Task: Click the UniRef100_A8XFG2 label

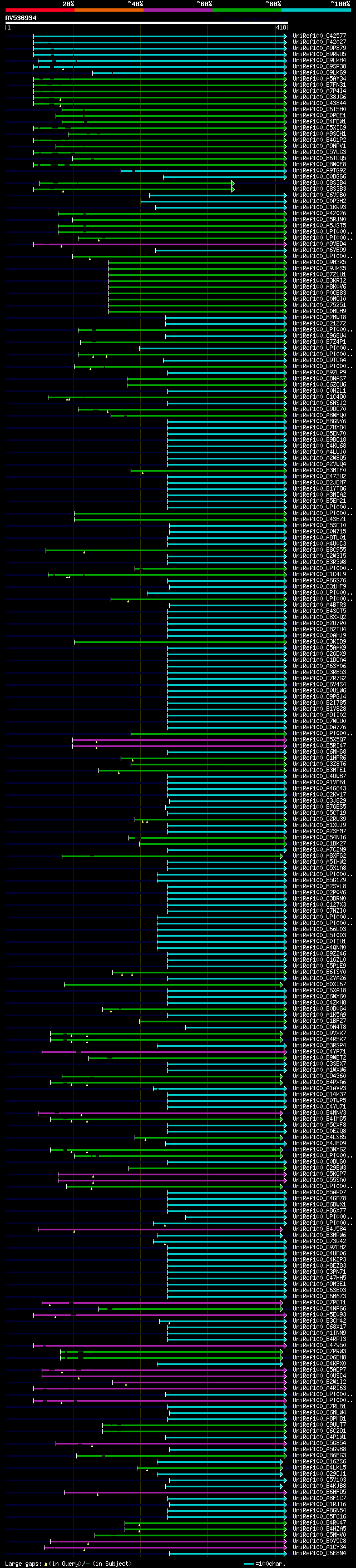Action: tap(319, 856)
